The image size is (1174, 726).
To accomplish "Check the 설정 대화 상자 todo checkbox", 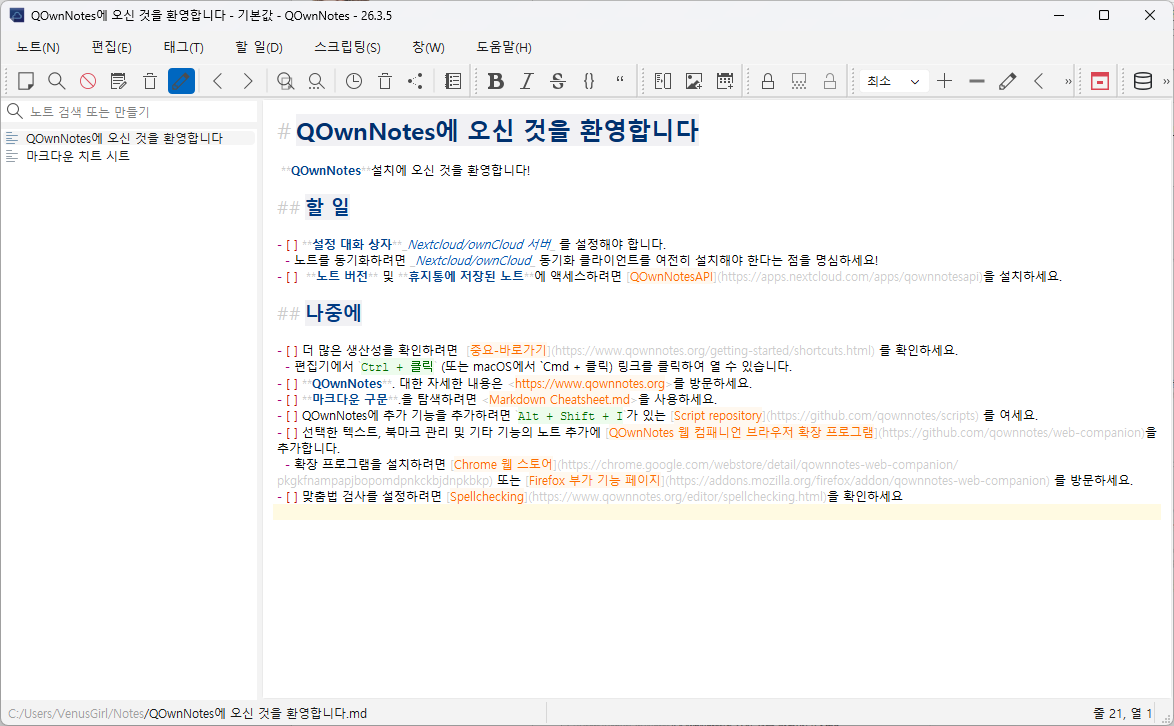I will tap(292, 245).
